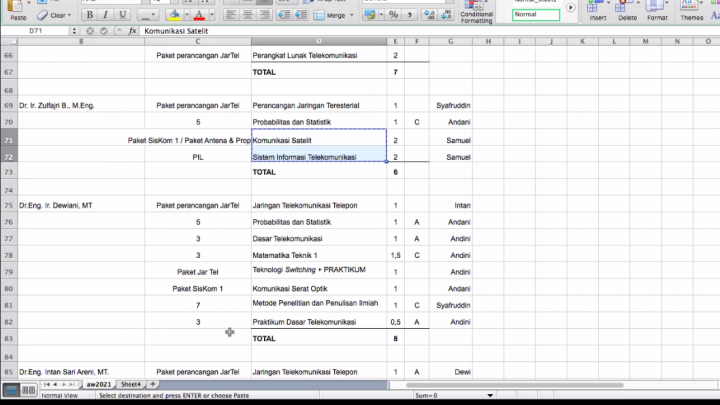The width and height of the screenshot is (720, 405).
Task: Apply the yellow fill color bucket
Action: click(174, 15)
